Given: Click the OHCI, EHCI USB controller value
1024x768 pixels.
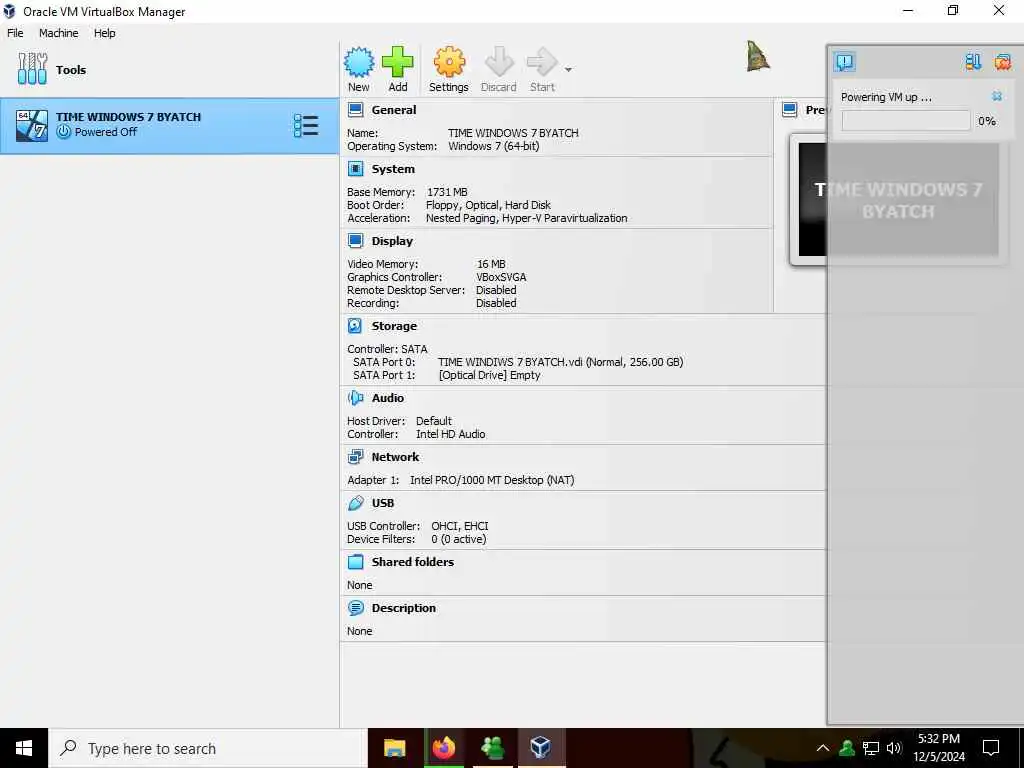Looking at the screenshot, I should point(460,526).
